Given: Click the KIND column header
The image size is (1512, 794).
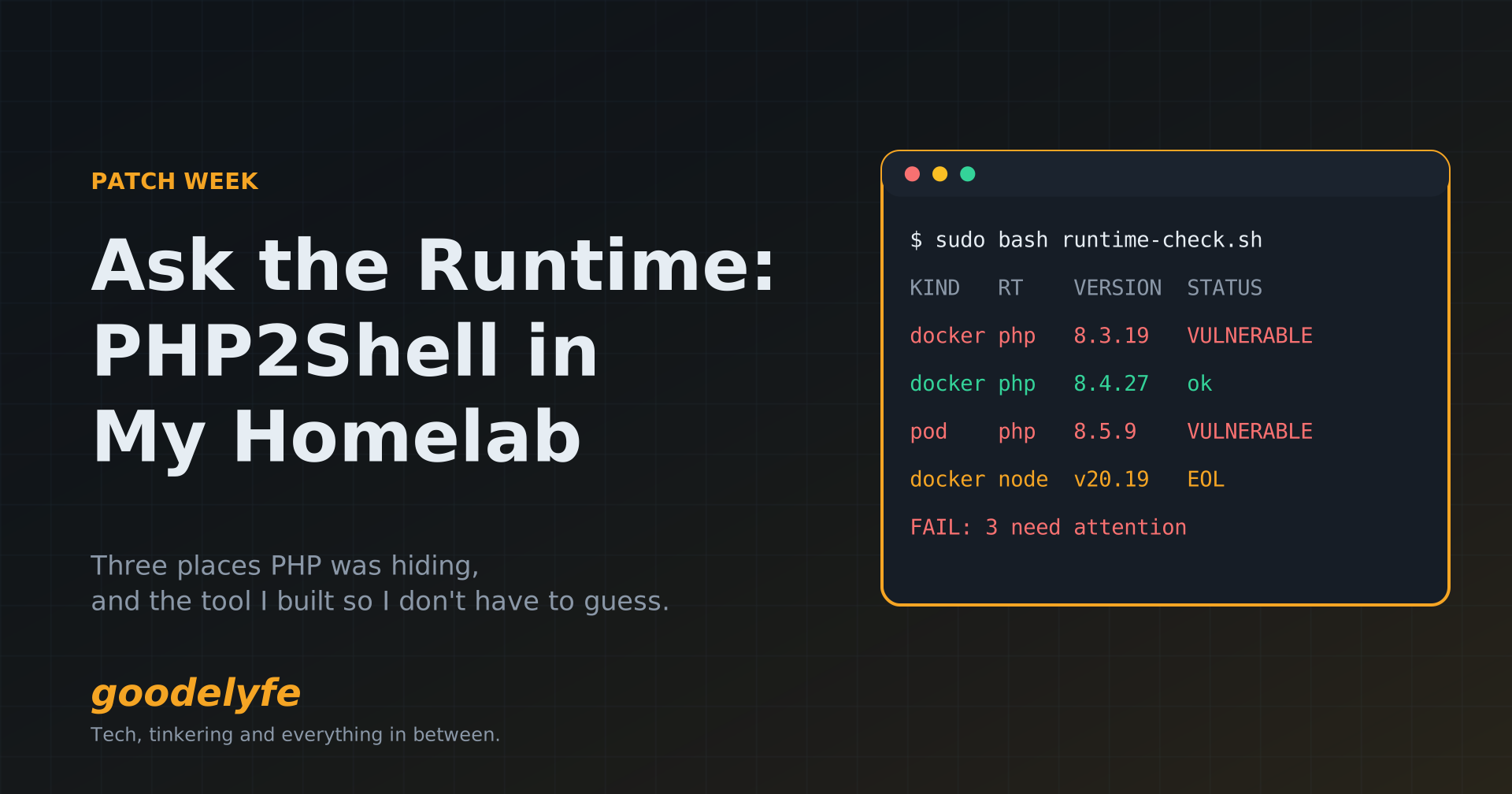Looking at the screenshot, I should pyautogui.click(x=935, y=288).
